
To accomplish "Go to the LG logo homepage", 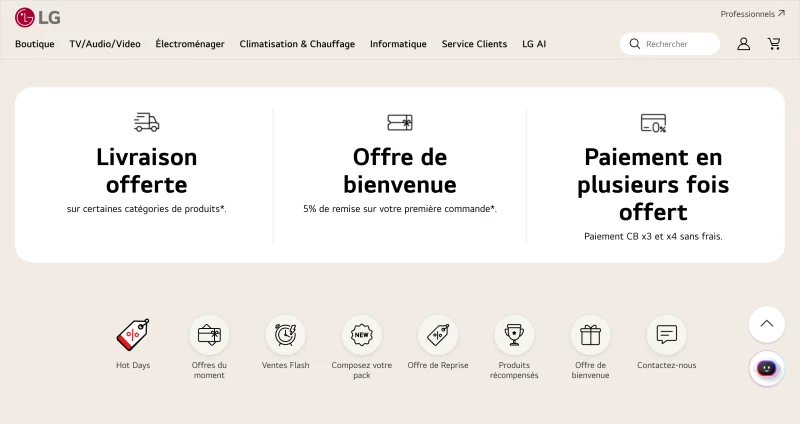I will tap(38, 17).
